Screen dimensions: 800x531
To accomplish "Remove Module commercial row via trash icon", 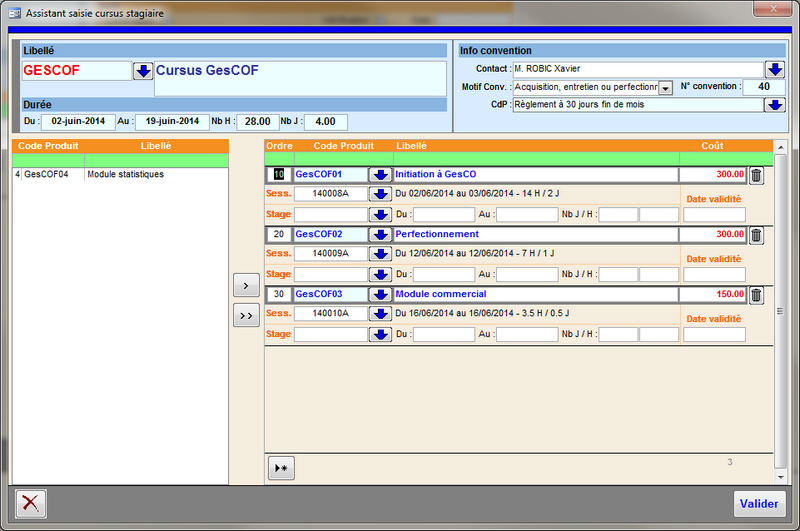I will [x=756, y=295].
